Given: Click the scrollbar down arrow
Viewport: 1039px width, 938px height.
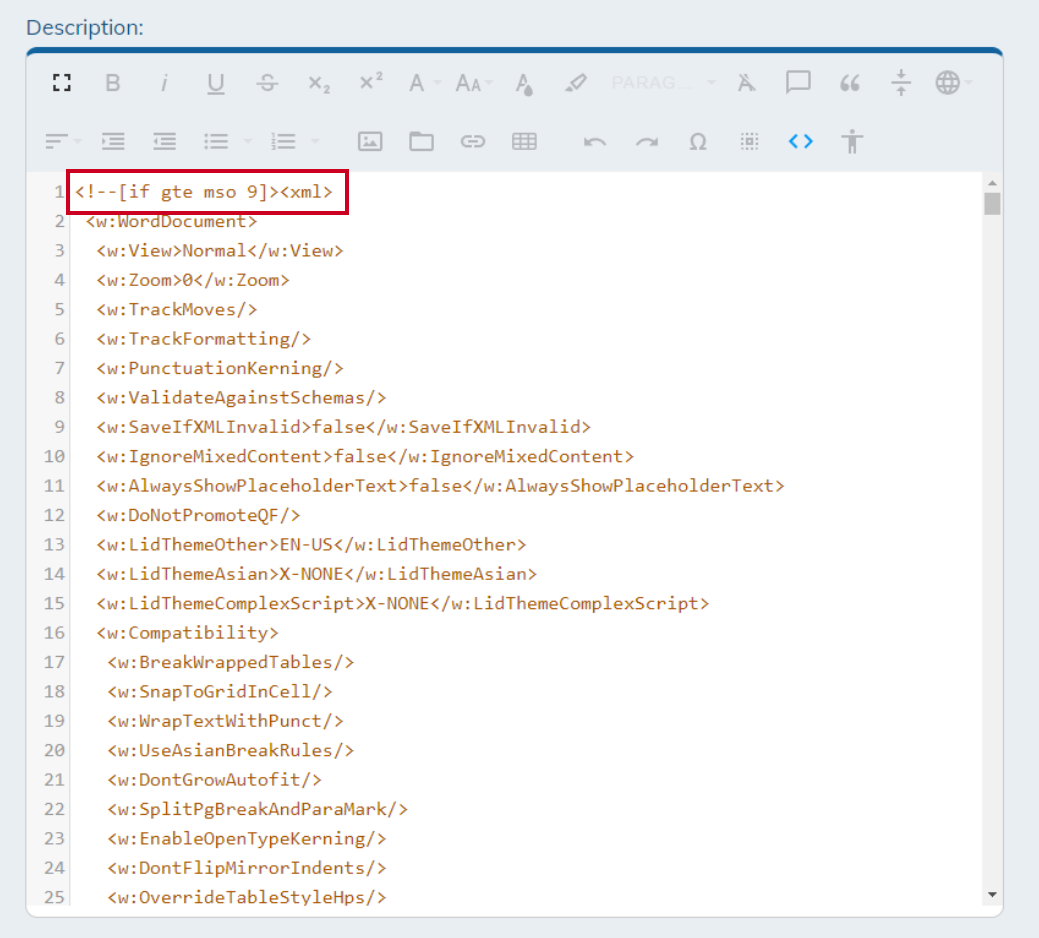Looking at the screenshot, I should point(992,894).
